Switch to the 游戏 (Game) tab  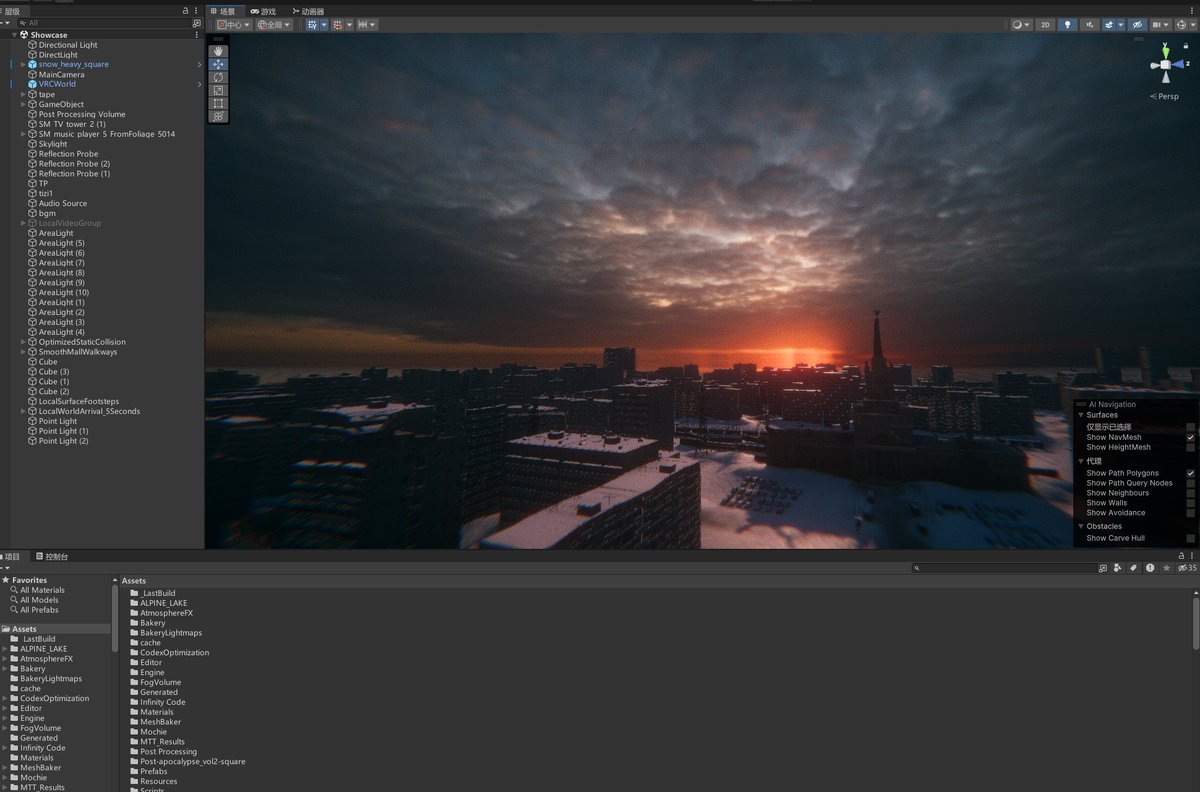263,11
